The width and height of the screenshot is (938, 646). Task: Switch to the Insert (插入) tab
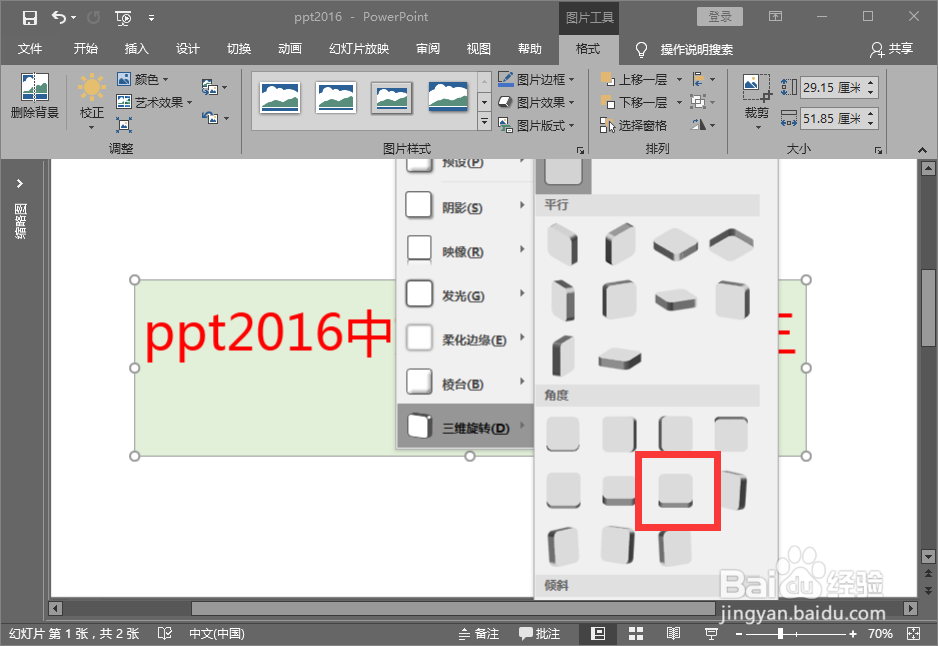coord(136,49)
